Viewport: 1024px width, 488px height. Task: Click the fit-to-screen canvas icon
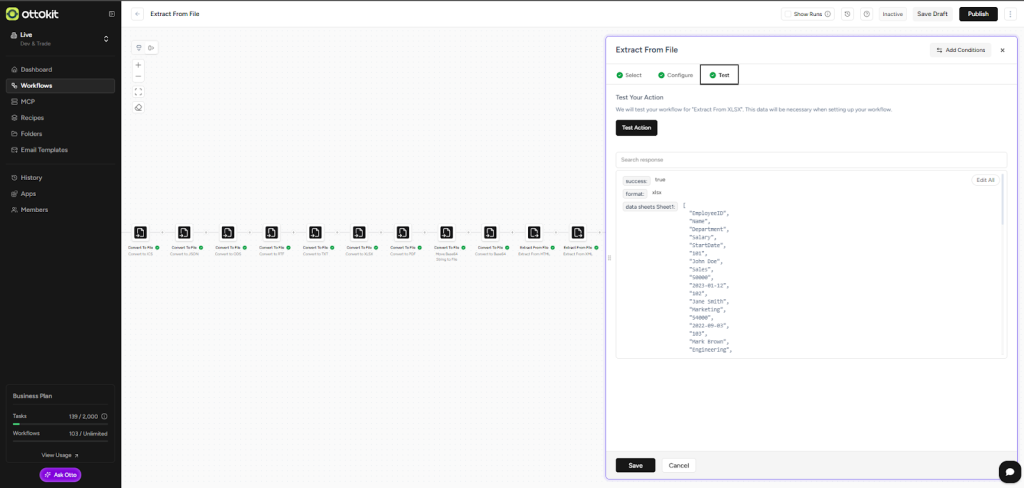click(138, 91)
